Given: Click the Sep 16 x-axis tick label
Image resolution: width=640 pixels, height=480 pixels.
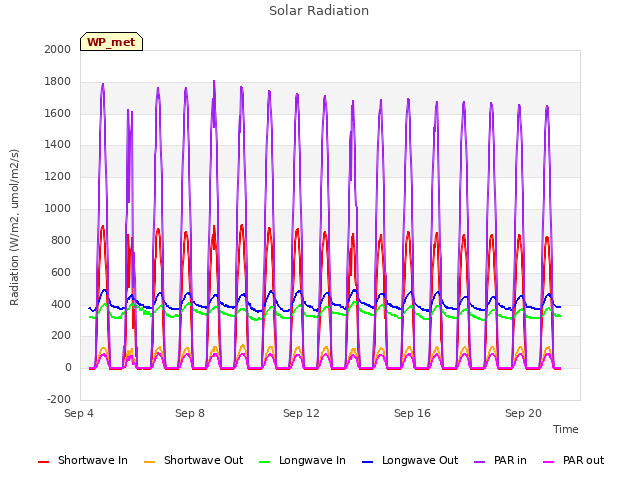Looking at the screenshot, I should (412, 413).
